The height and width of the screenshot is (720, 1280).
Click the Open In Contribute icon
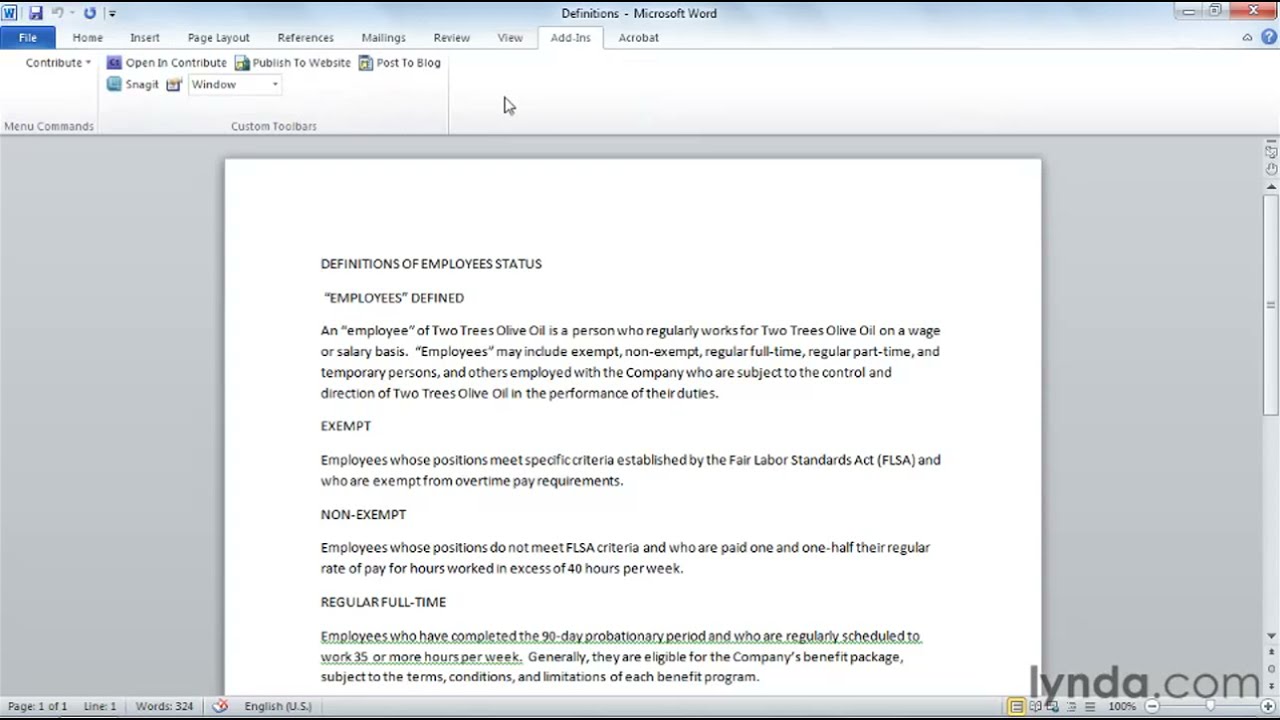114,63
